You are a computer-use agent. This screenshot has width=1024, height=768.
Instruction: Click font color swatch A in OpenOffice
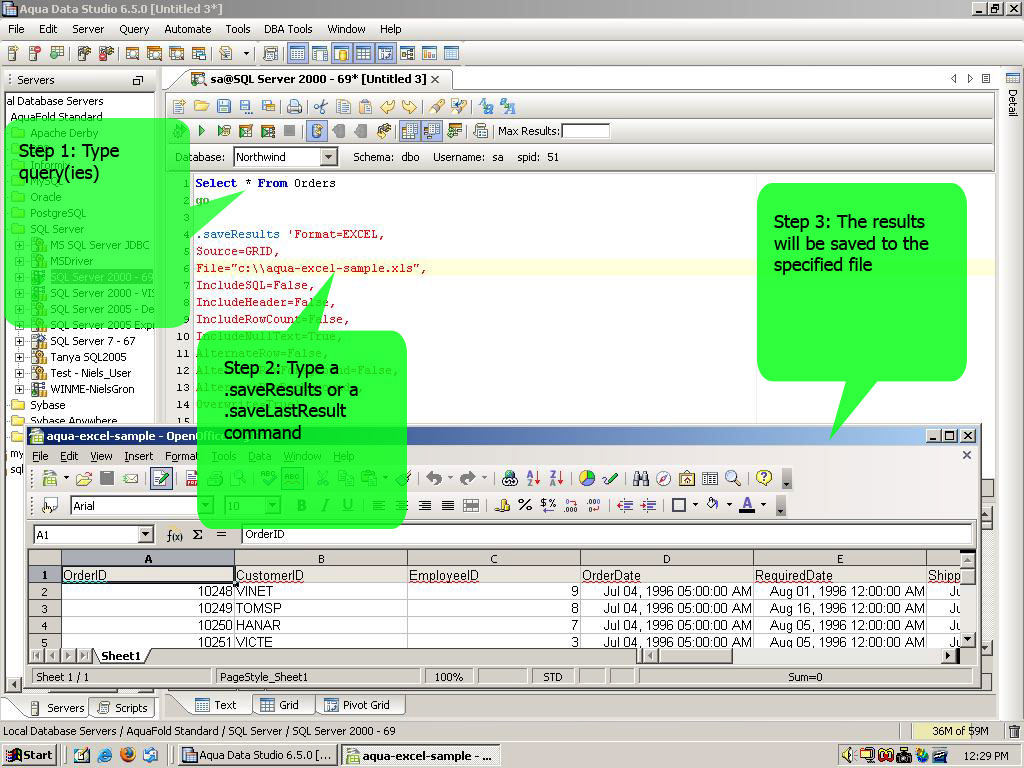748,505
